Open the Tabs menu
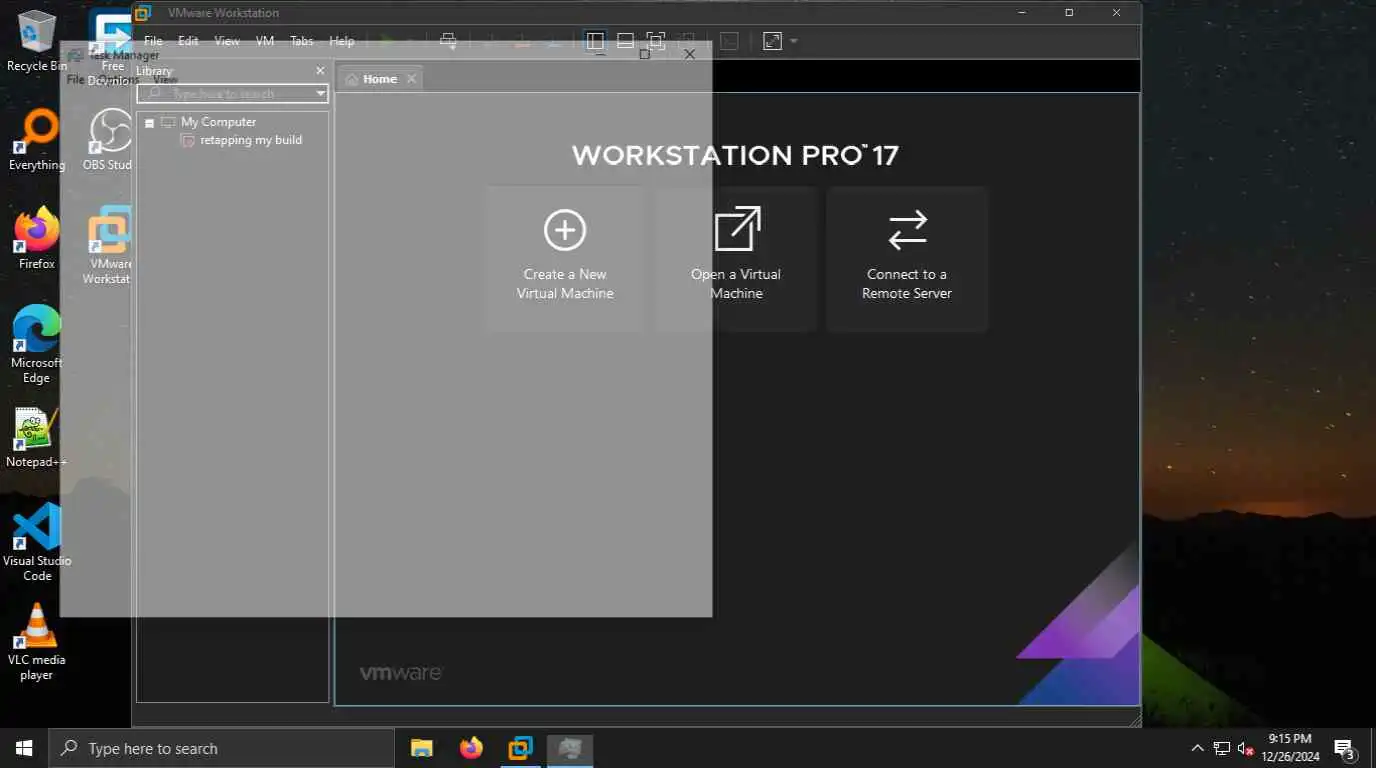Screen dimensions: 1376x768 point(302,41)
